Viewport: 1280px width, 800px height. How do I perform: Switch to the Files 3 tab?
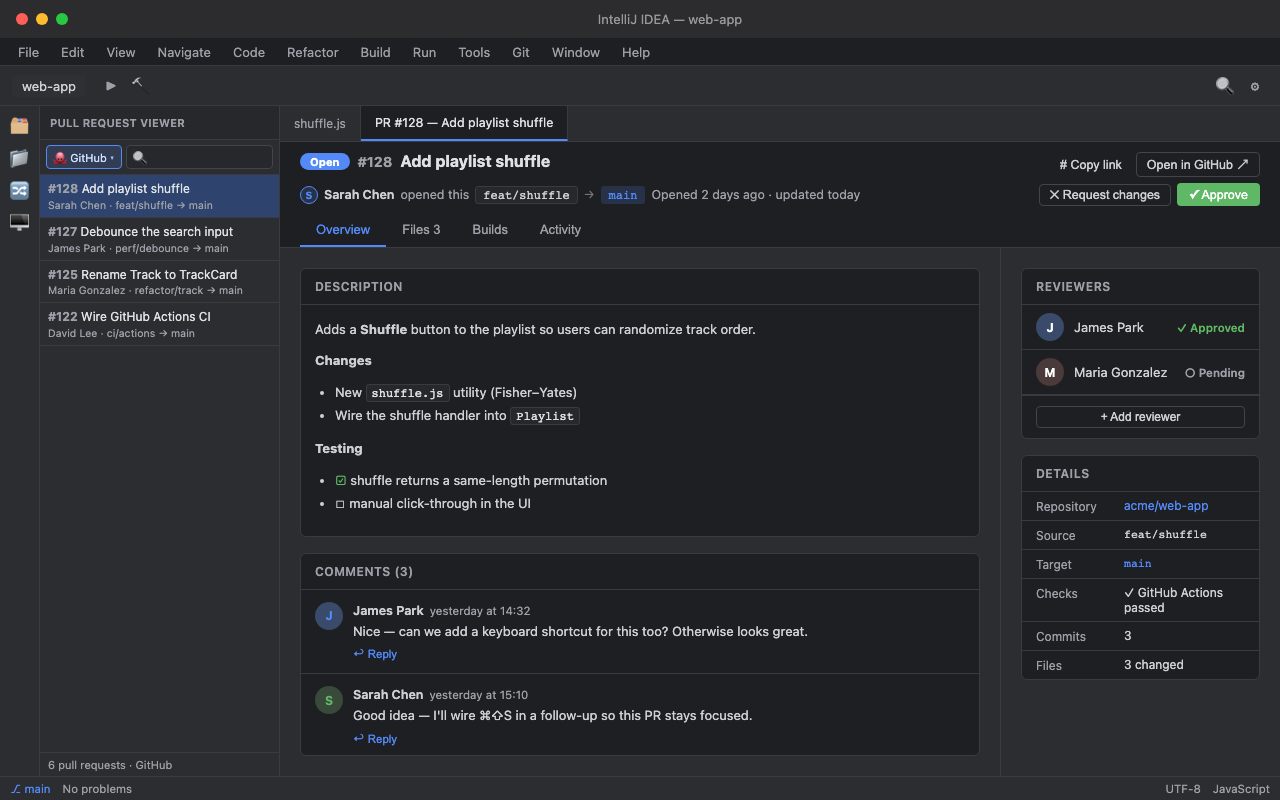tap(421, 229)
